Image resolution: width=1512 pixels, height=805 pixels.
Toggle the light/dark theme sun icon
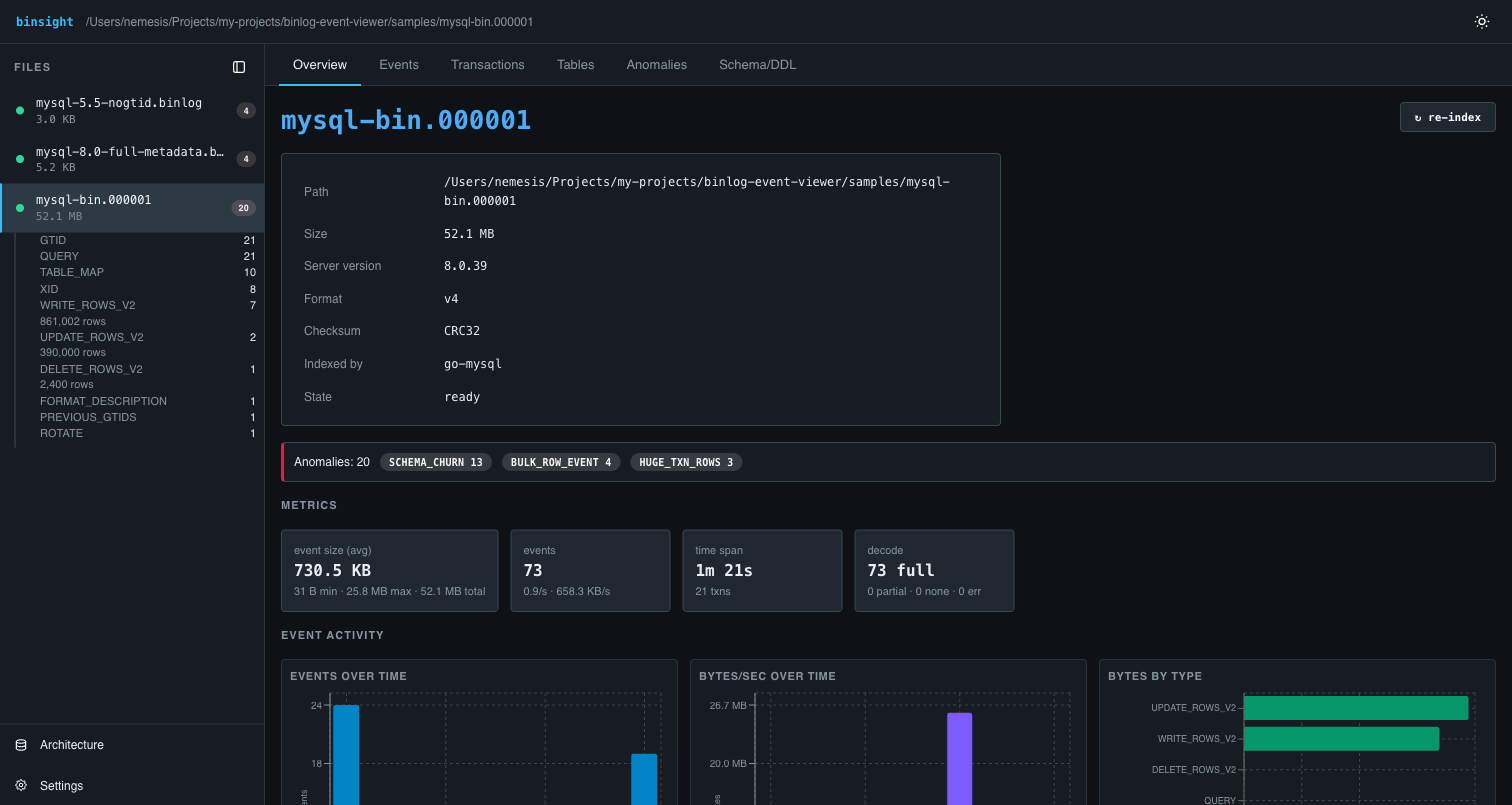(1482, 21)
